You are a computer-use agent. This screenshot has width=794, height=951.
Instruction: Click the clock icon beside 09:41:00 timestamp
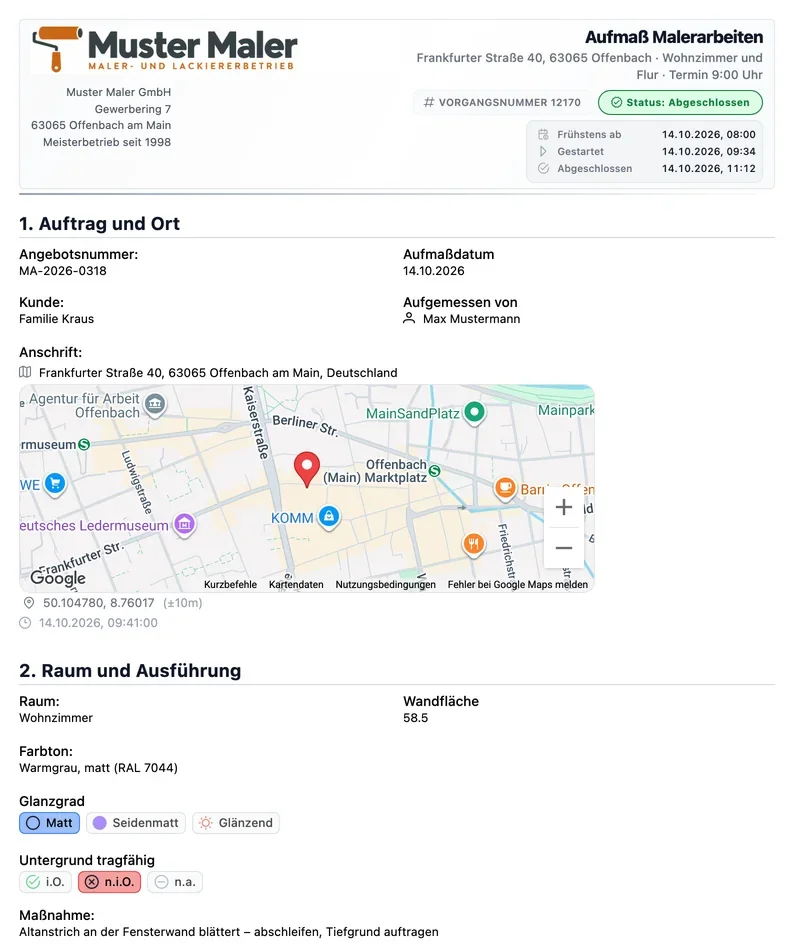25,623
